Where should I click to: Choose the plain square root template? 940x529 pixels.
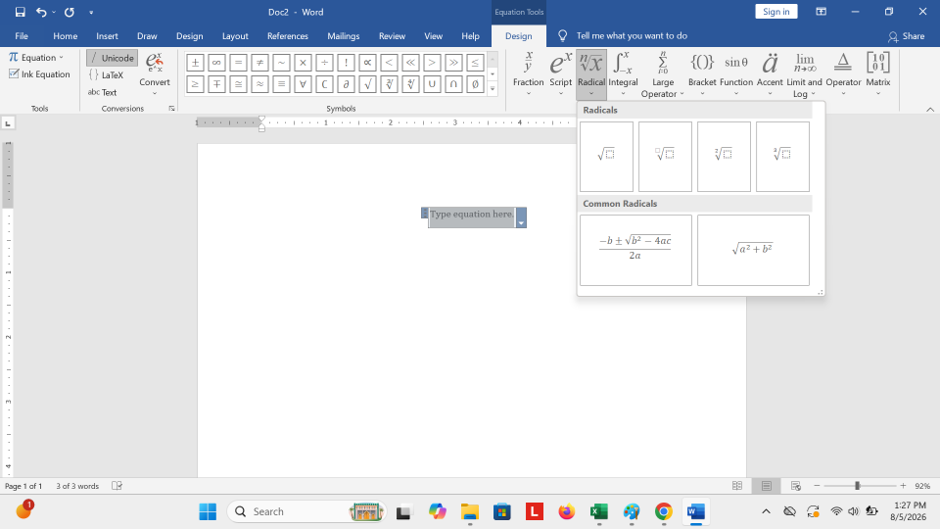coord(606,157)
